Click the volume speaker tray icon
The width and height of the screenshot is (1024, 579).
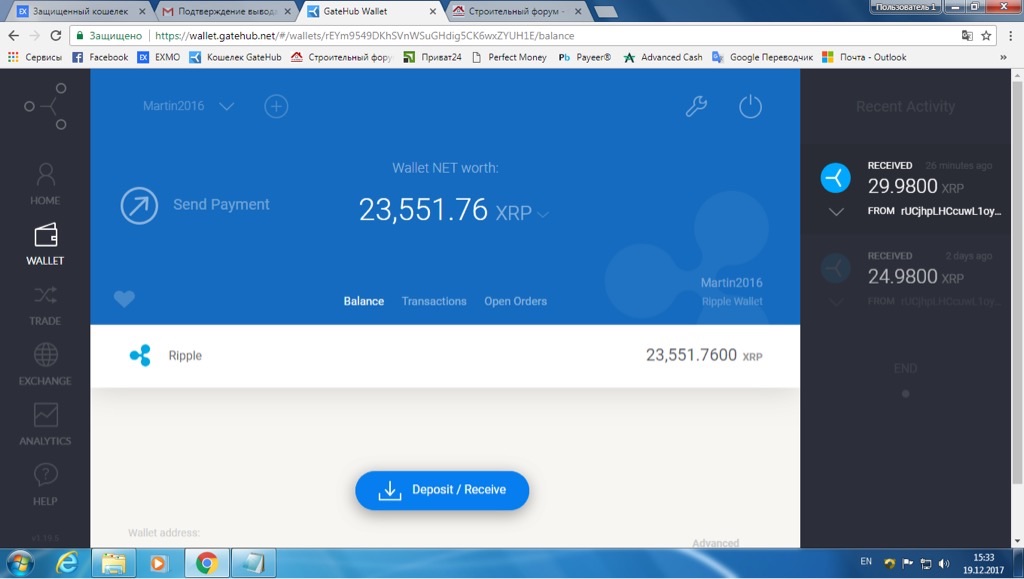[x=944, y=563]
